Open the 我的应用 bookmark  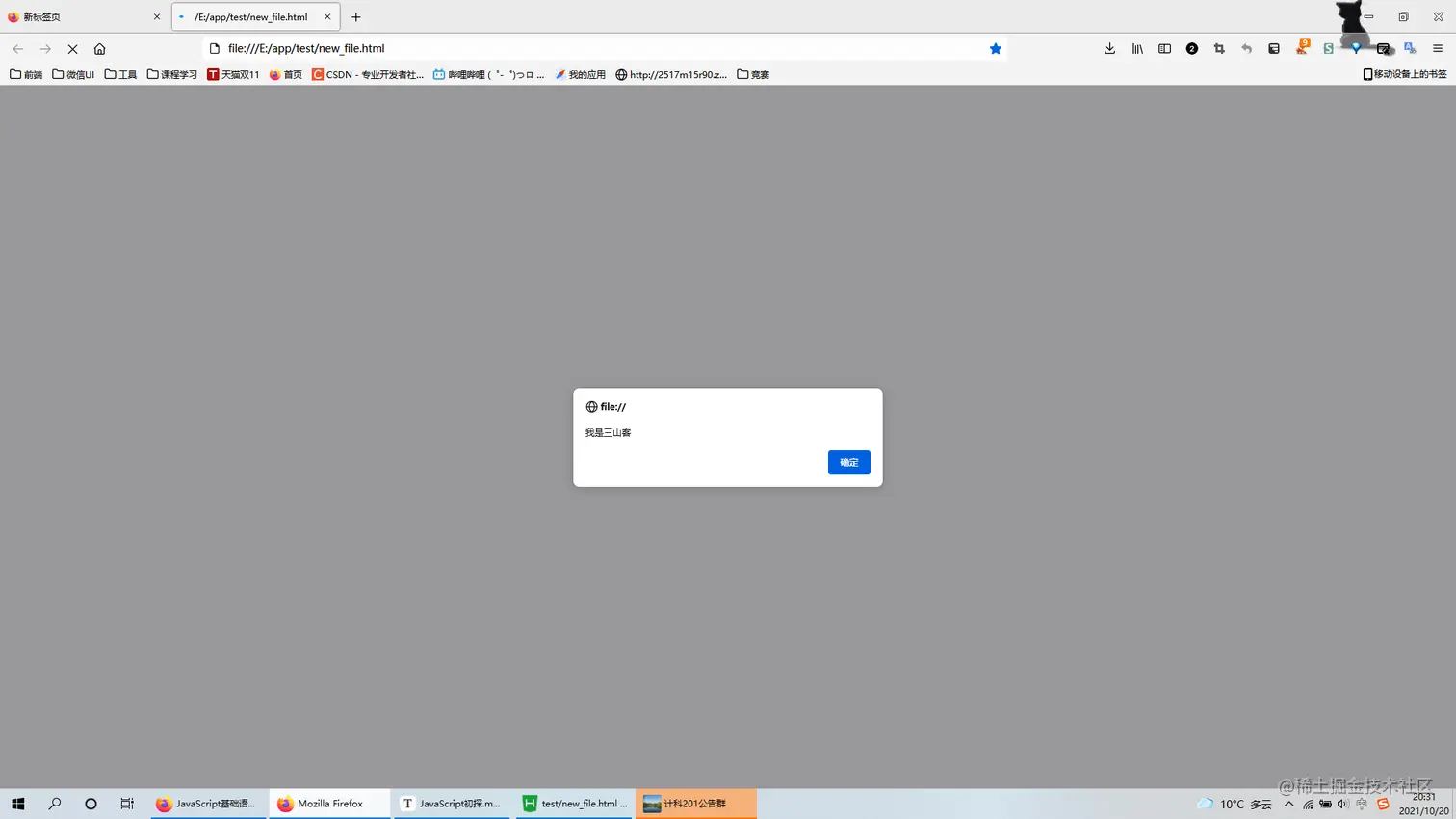580,74
